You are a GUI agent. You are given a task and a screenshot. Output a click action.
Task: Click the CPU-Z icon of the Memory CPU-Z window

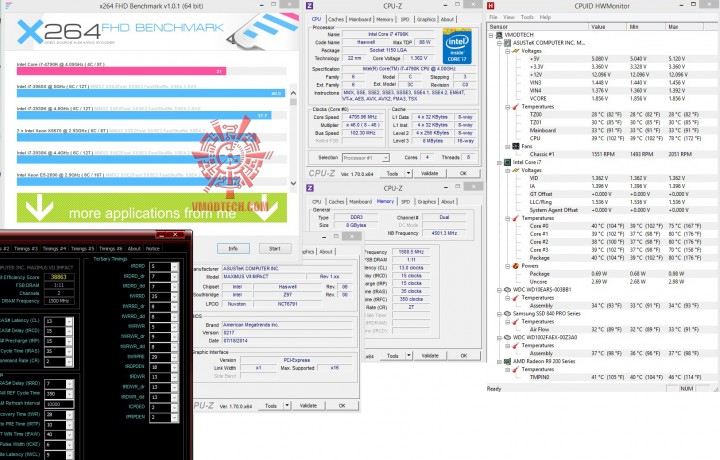[x=310, y=188]
